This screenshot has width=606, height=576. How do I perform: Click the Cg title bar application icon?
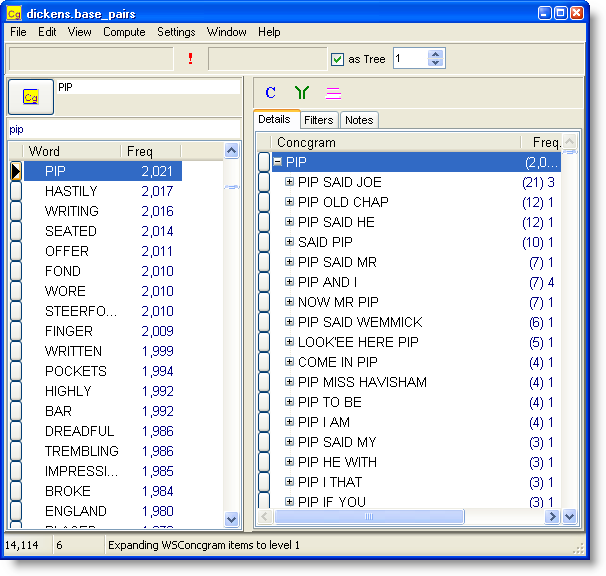(14, 14)
